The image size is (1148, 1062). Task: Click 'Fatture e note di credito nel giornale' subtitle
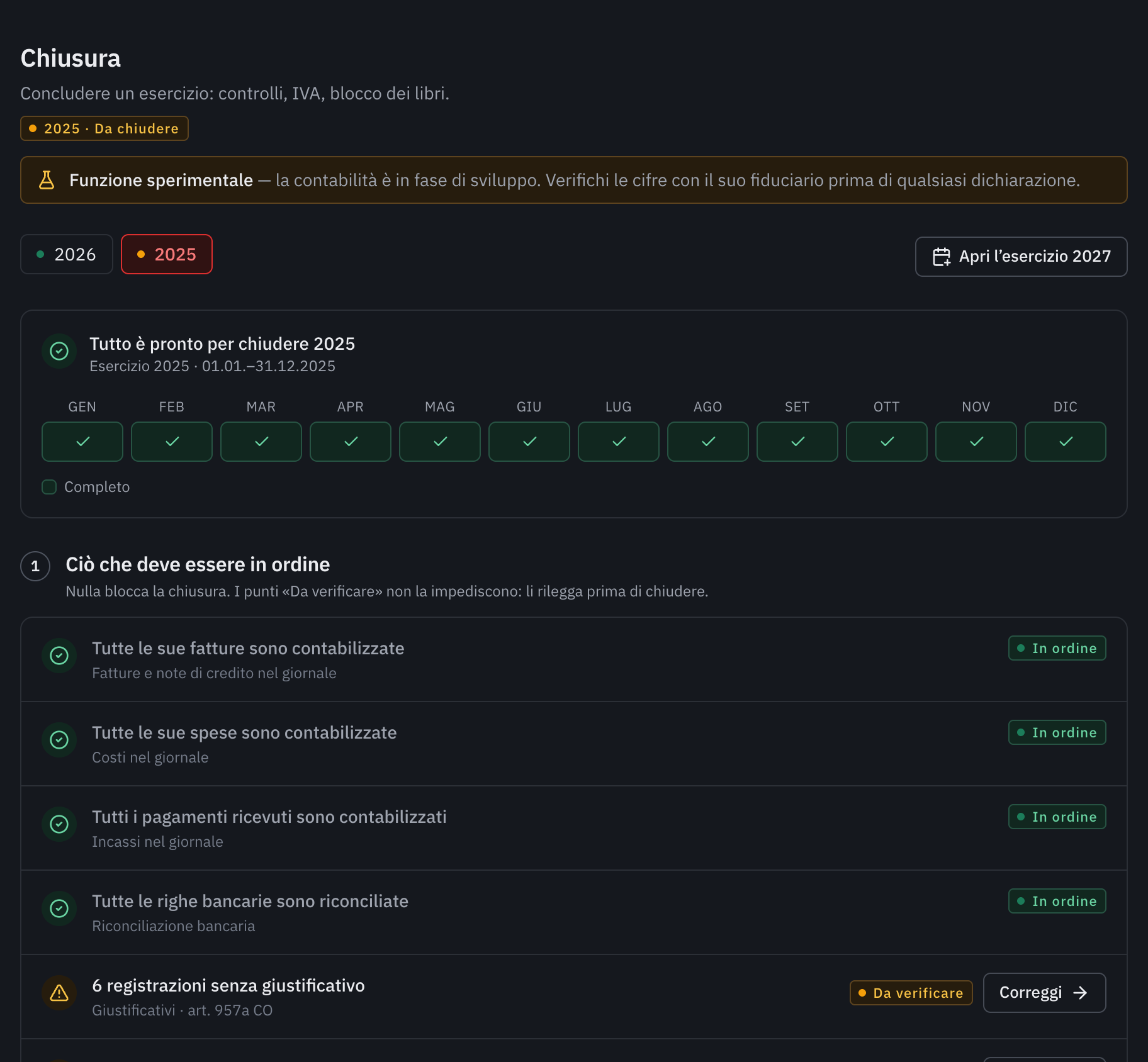[x=214, y=673]
